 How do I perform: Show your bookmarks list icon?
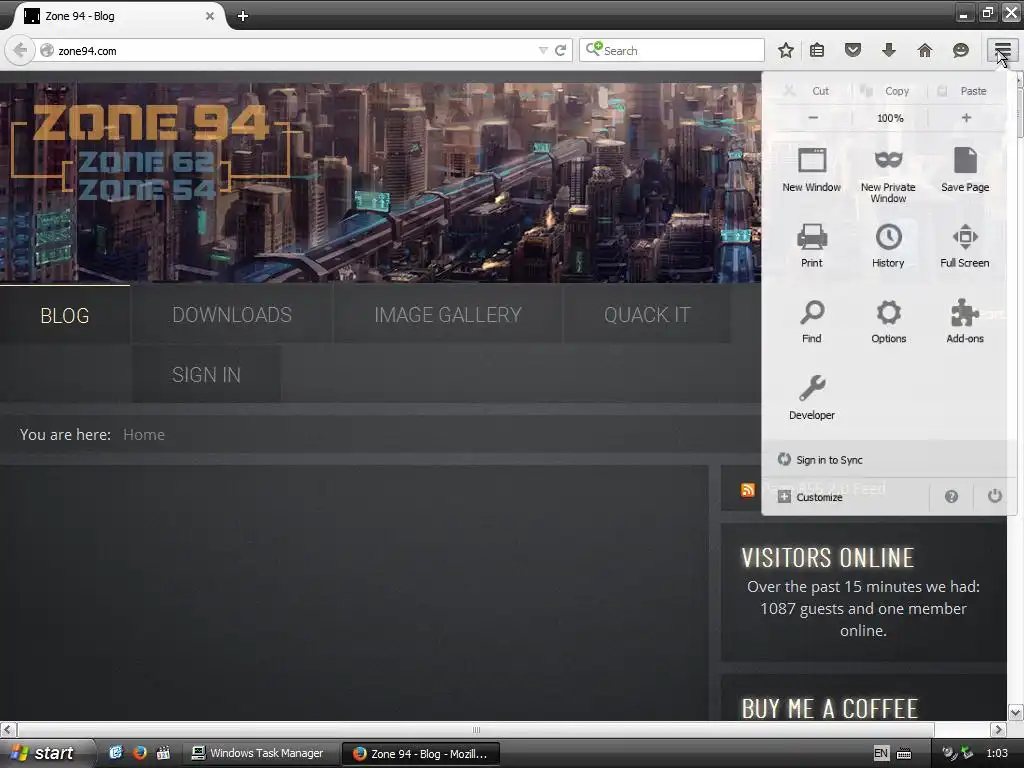[817, 50]
